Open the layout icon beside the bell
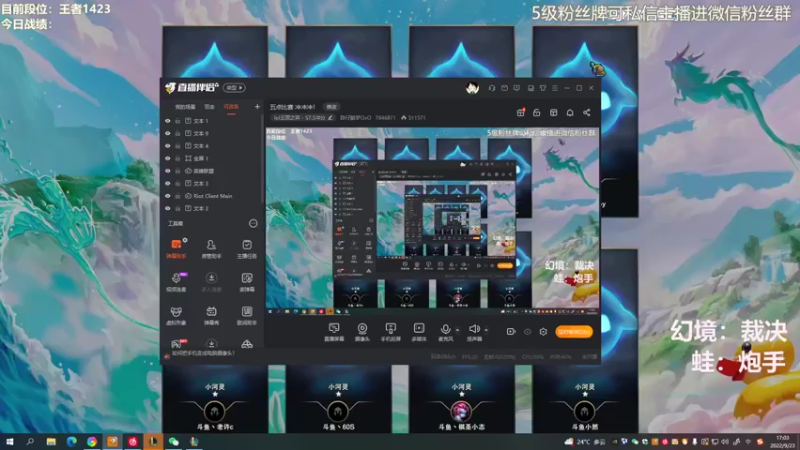Image resolution: width=800 pixels, height=450 pixels. click(x=554, y=112)
